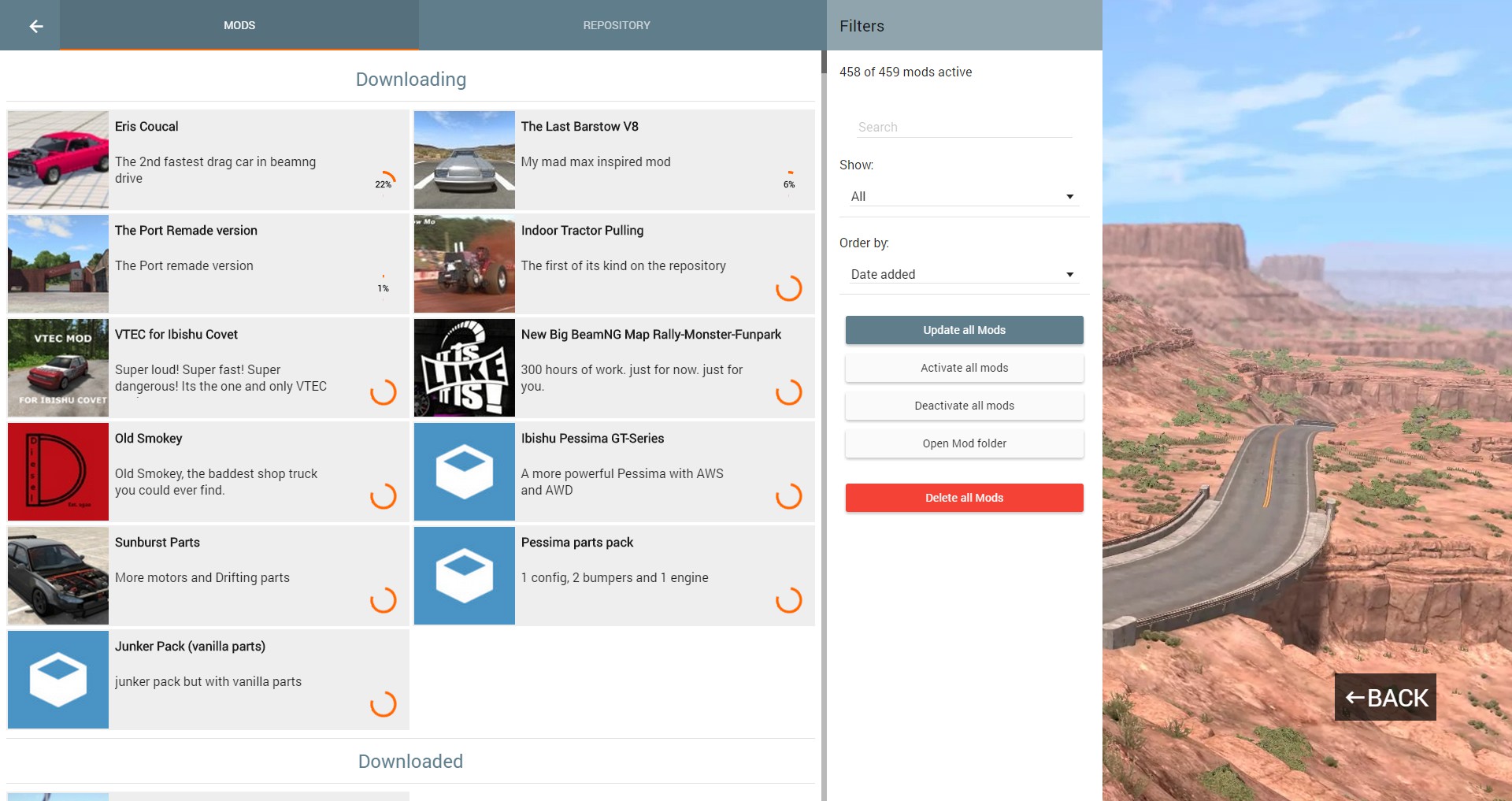
Task: Click Activate all mods
Action: click(964, 368)
